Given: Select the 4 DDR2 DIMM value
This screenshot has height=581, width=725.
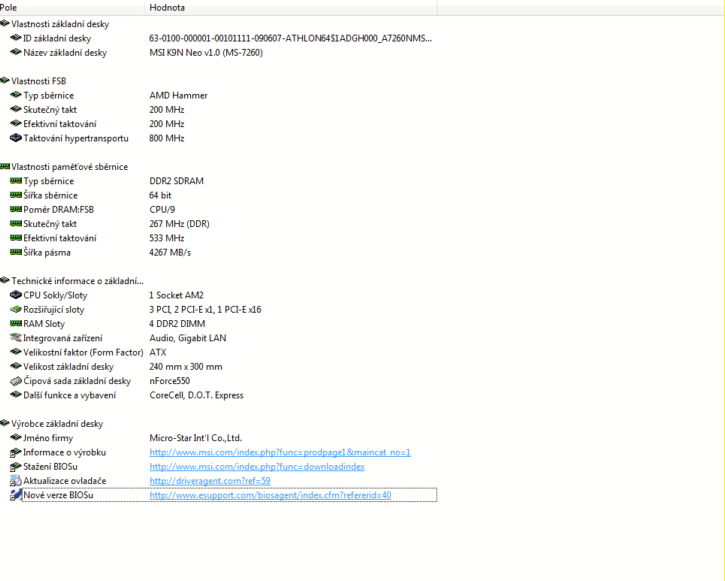Looking at the screenshot, I should 178,324.
